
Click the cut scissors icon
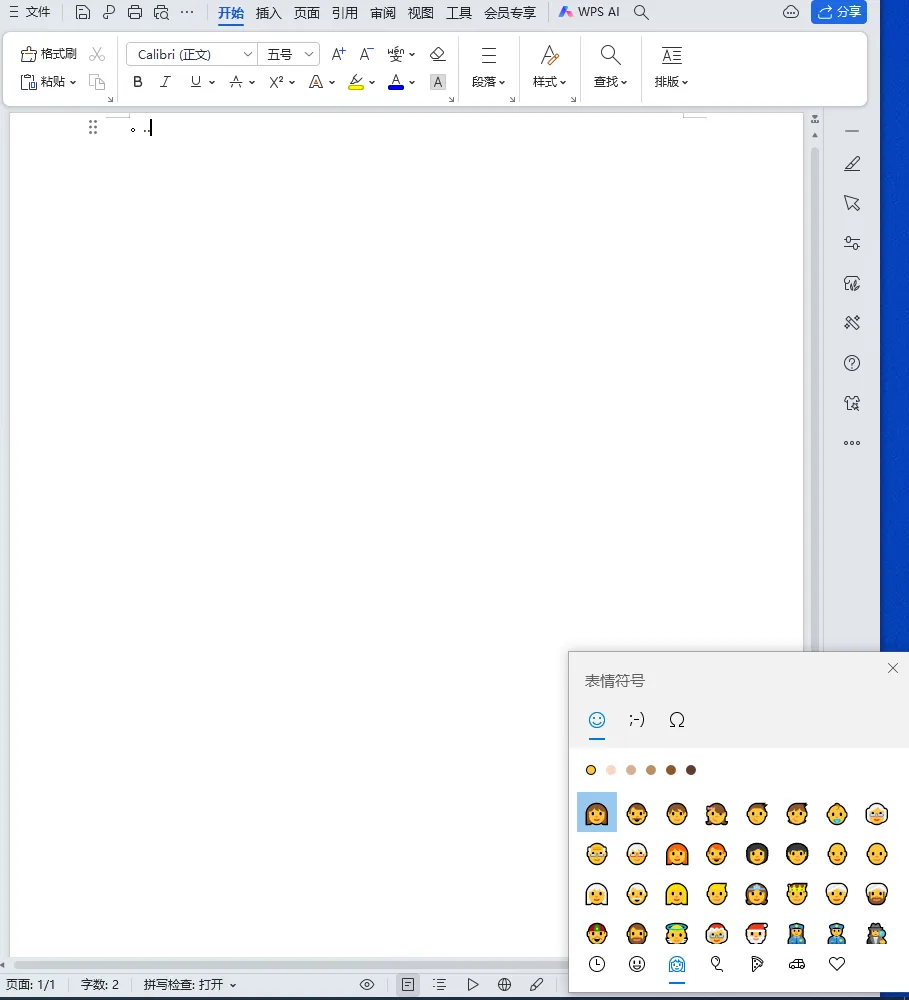click(x=97, y=54)
